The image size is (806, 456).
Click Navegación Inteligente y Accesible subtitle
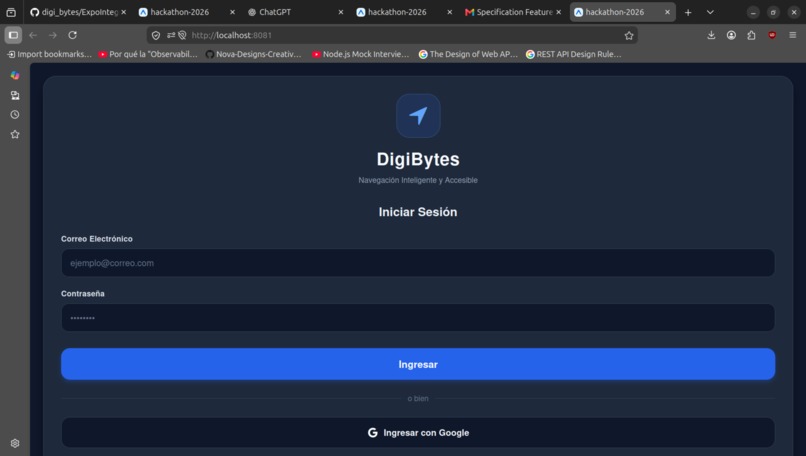click(x=418, y=180)
